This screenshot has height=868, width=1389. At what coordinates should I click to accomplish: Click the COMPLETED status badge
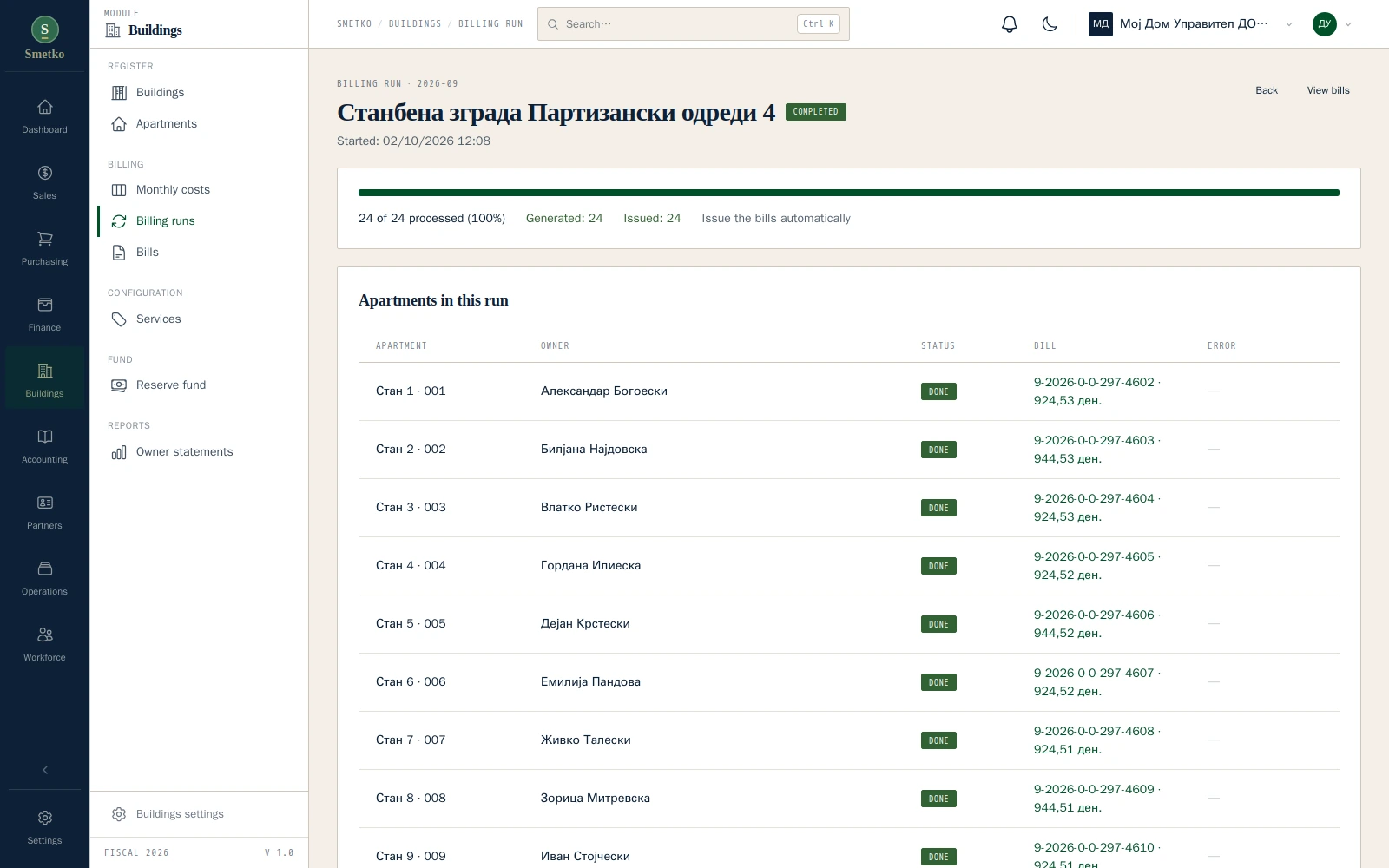pos(815,112)
